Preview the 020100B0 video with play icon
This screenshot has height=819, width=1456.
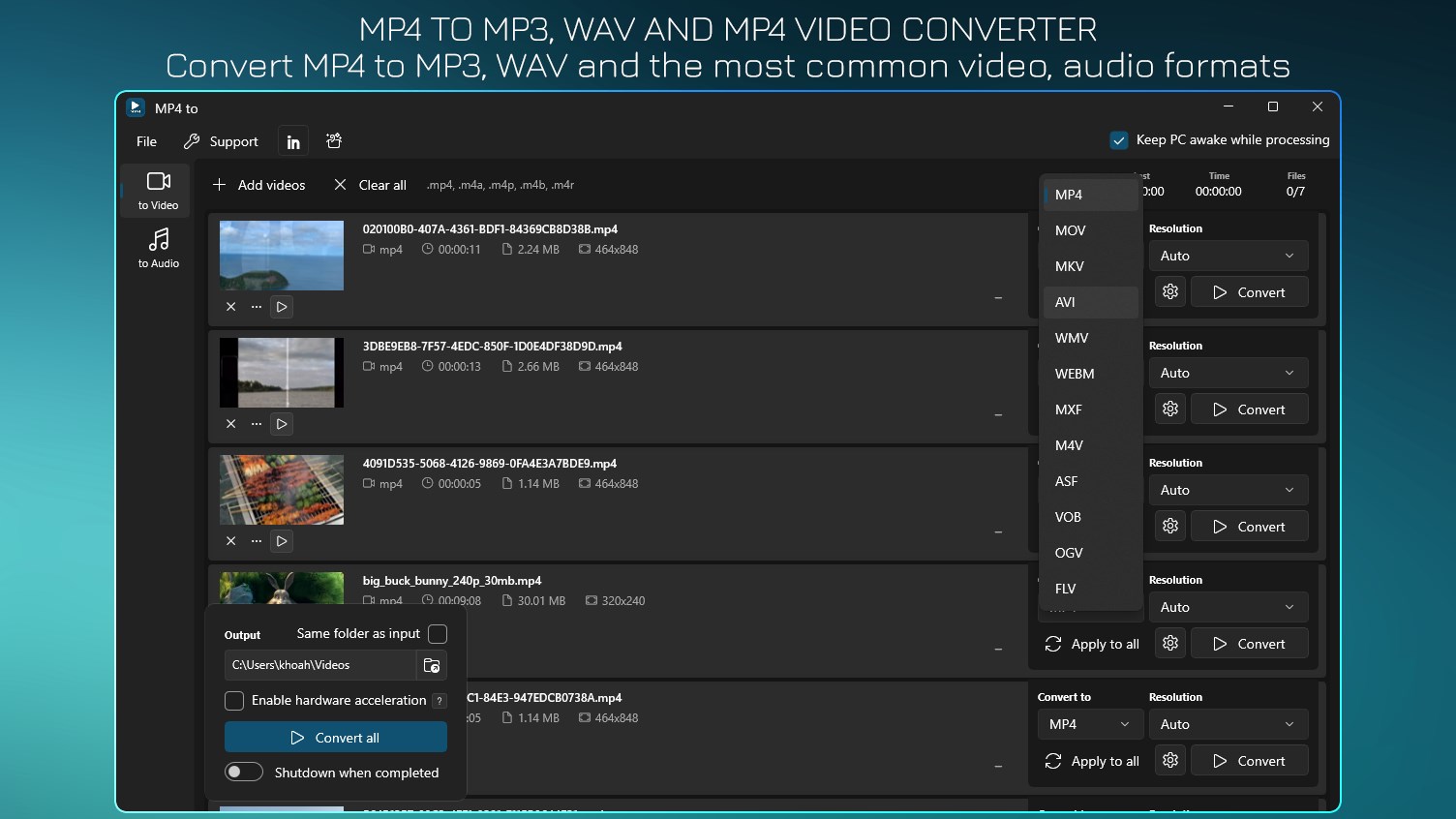click(x=281, y=306)
